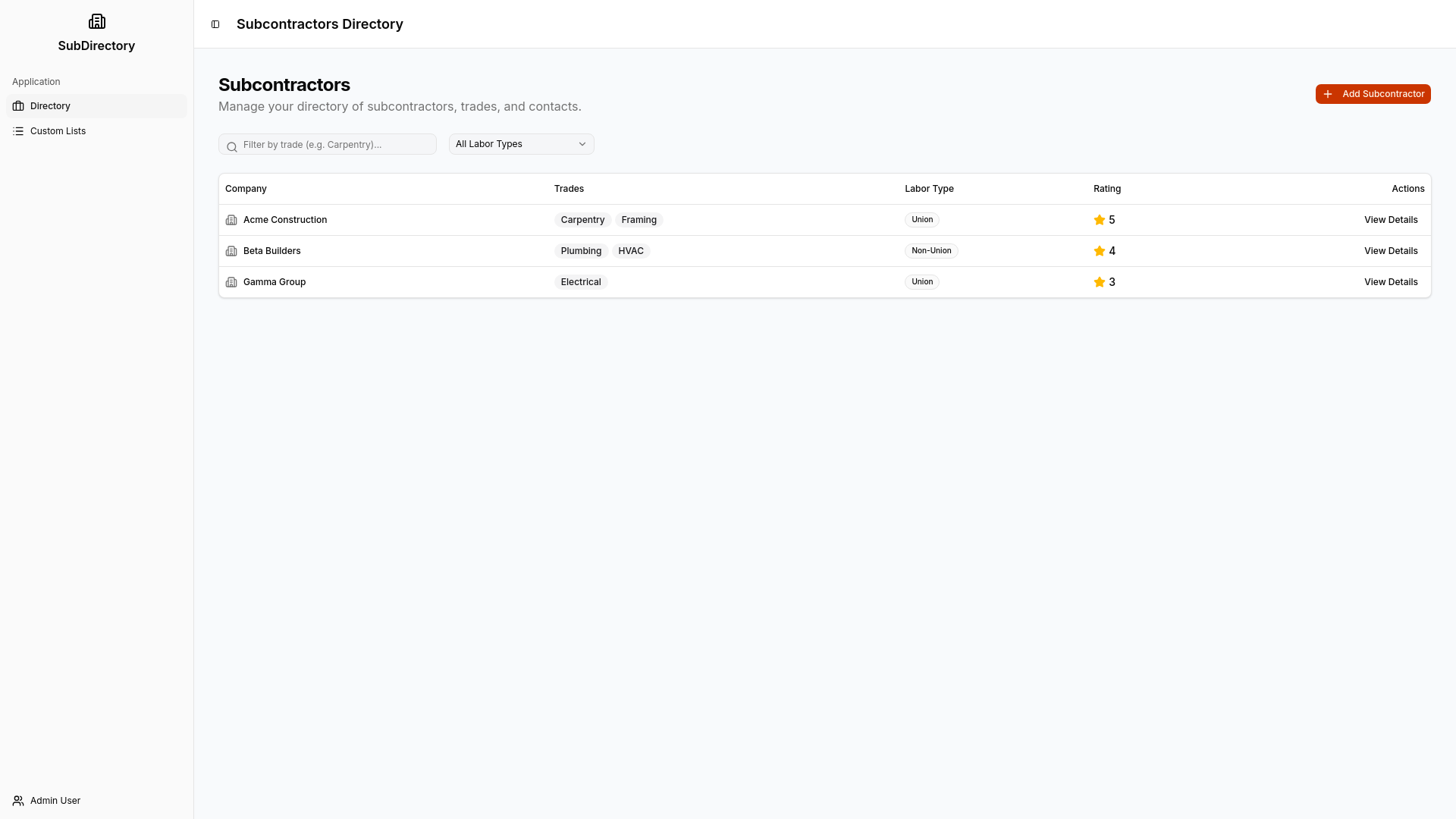Click the Actions column header
Viewport: 1456px width, 819px height.
(1408, 189)
